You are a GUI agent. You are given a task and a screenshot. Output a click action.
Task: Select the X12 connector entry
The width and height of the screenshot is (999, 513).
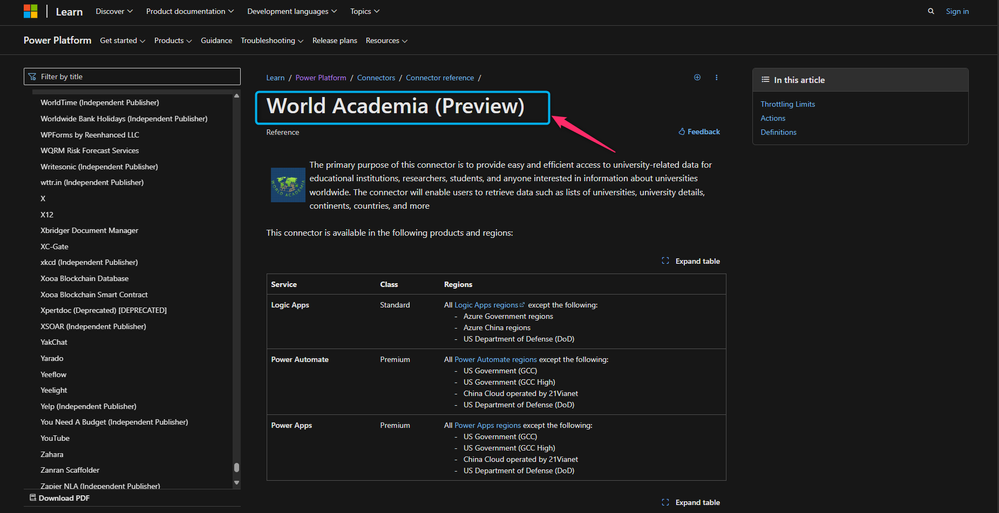click(47, 215)
